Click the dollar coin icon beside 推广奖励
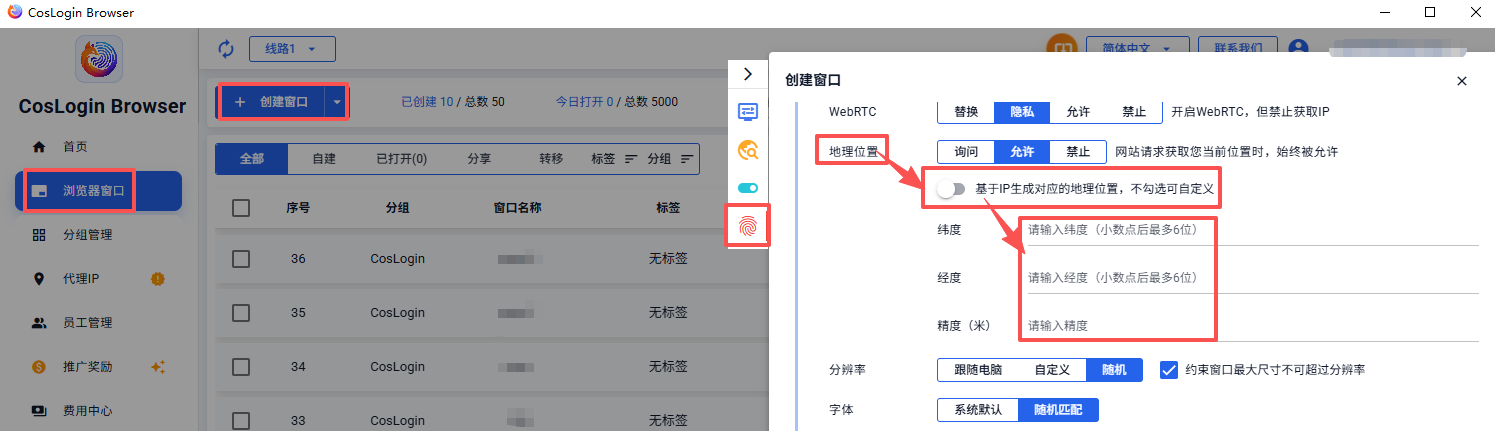The width and height of the screenshot is (1495, 431). (x=40, y=367)
